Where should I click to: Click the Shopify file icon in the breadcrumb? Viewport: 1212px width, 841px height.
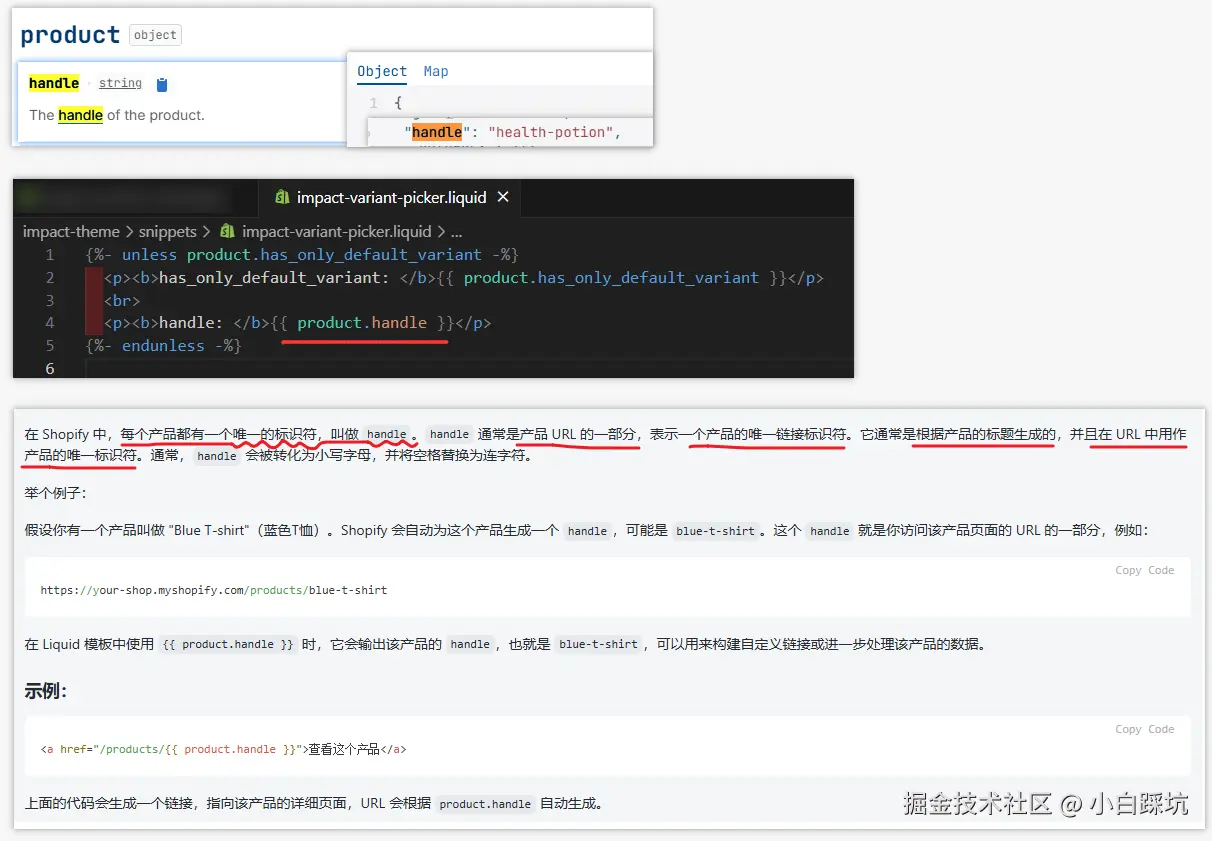[x=226, y=231]
